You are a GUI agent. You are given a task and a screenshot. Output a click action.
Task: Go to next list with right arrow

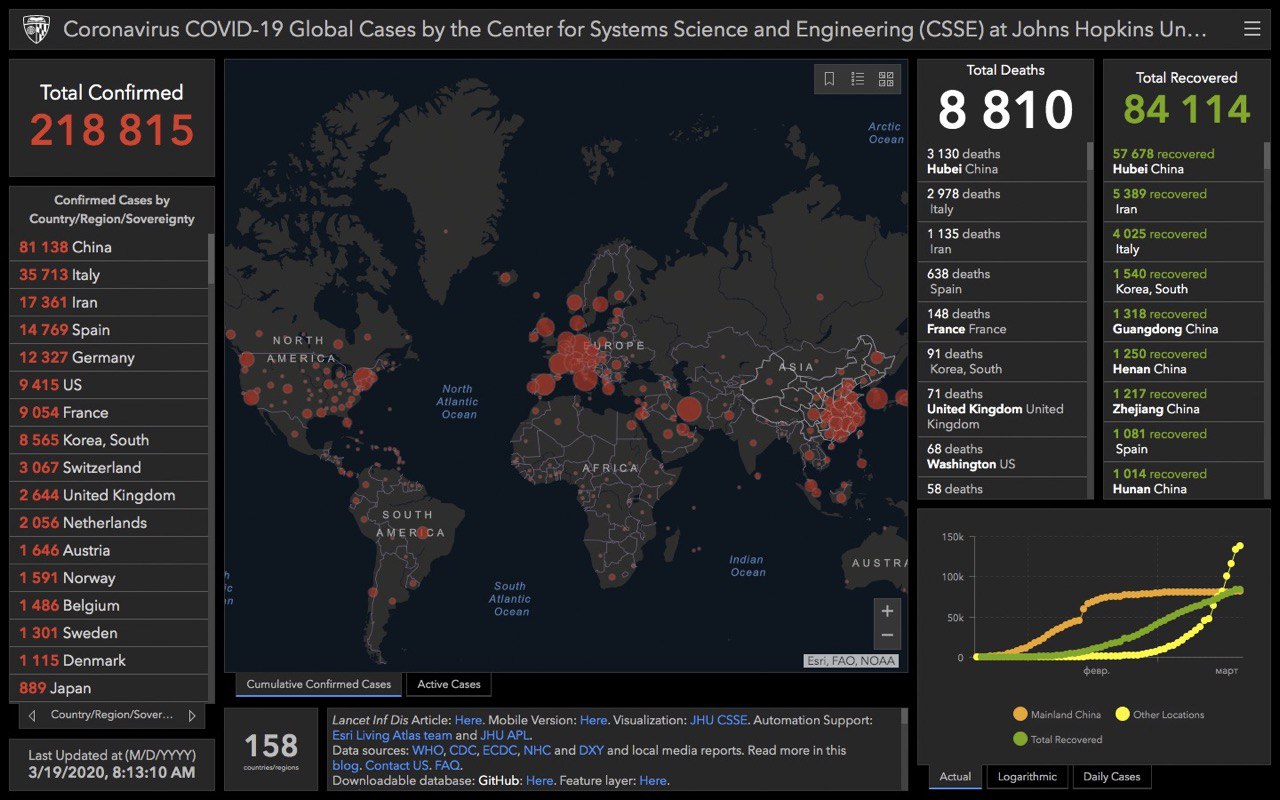coord(192,715)
